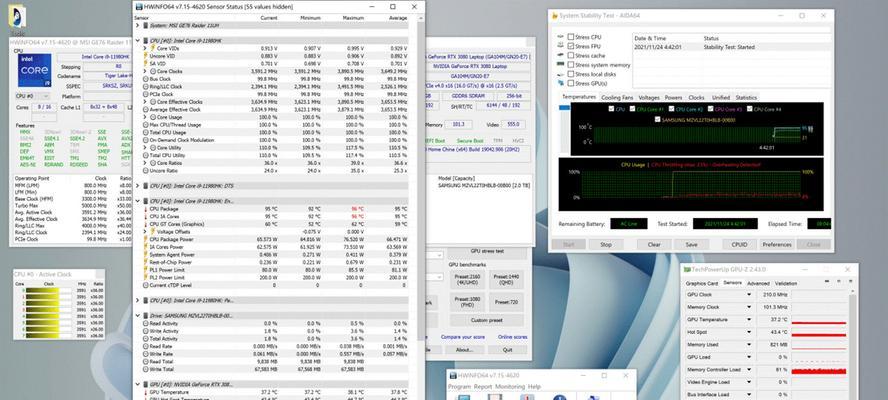Open the GPU Clock sensor dropdown in GPU-Z

pyautogui.click(x=749, y=295)
